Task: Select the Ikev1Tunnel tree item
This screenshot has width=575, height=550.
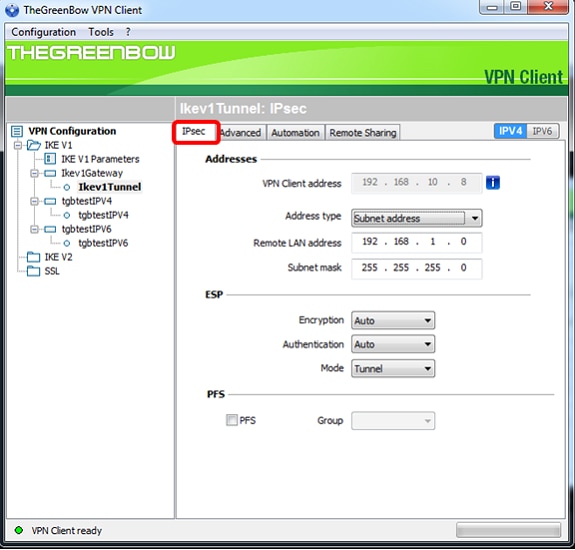Action: (x=110, y=187)
